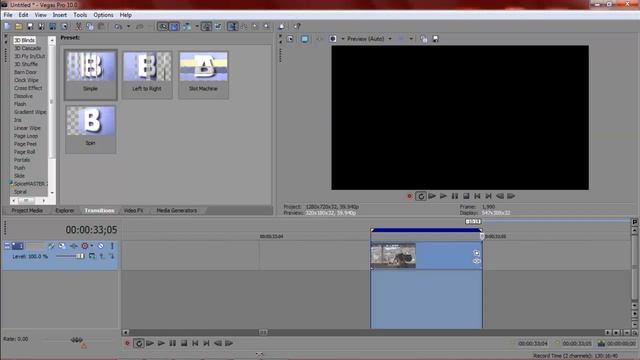Open the Auto Ripple mode dropdown arrow
640x360 pixels.
[197, 27]
